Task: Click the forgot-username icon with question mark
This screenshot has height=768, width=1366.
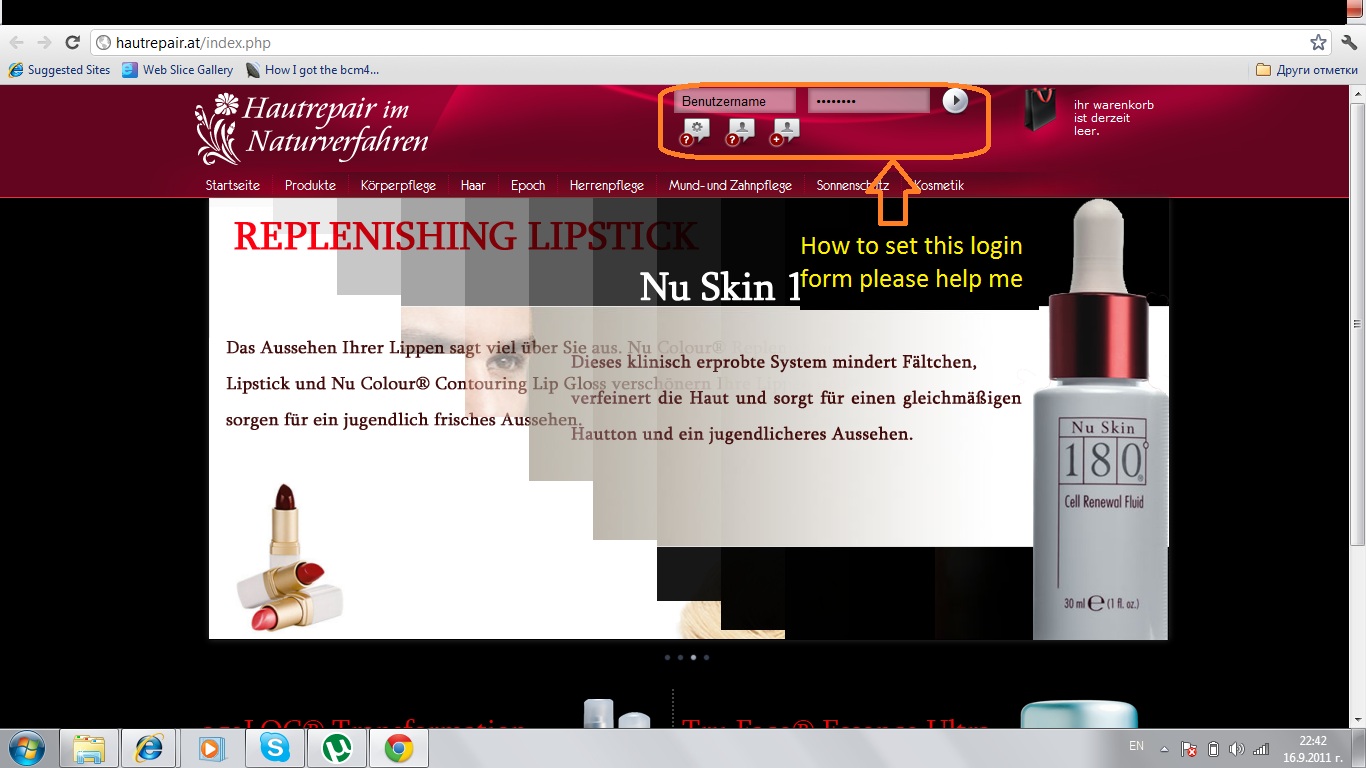Action: pyautogui.click(x=739, y=132)
